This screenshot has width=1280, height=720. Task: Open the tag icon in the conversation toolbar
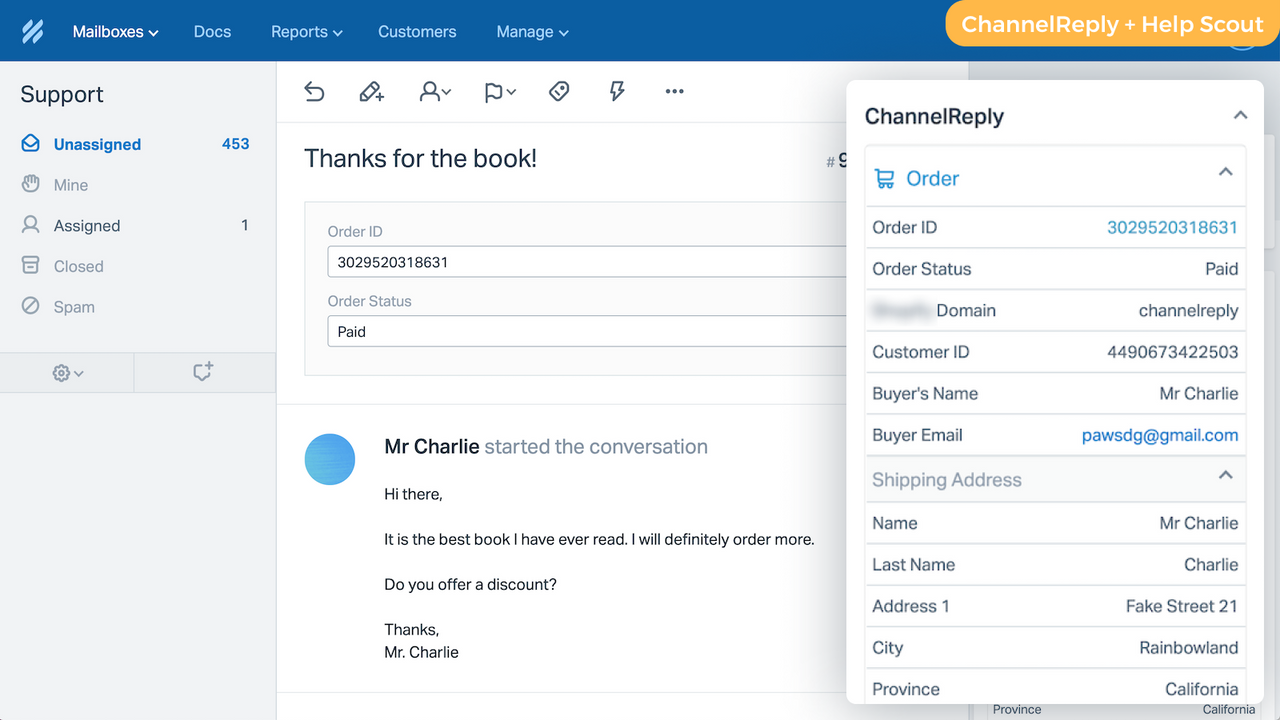pos(558,91)
